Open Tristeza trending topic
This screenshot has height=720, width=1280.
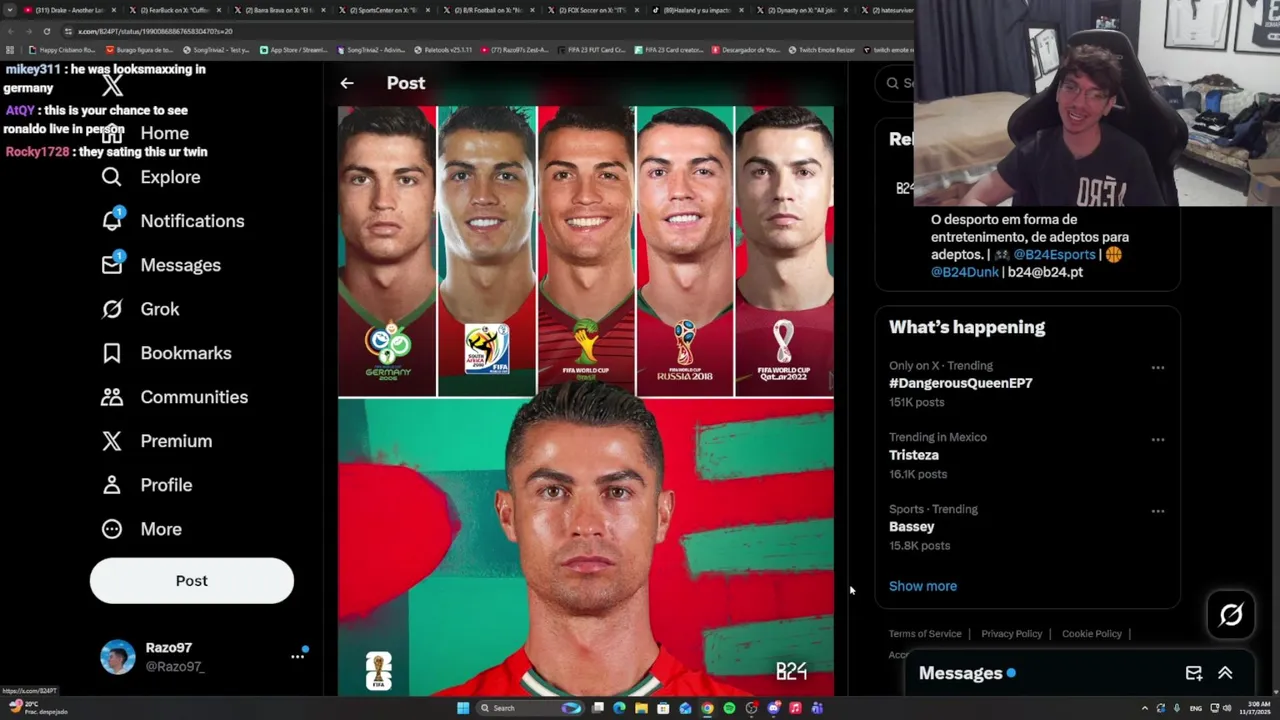click(913, 455)
